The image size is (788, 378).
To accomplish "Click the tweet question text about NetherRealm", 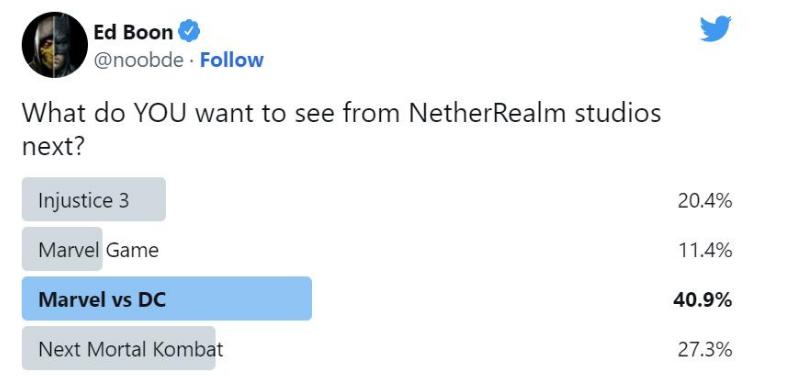I will 341,130.
